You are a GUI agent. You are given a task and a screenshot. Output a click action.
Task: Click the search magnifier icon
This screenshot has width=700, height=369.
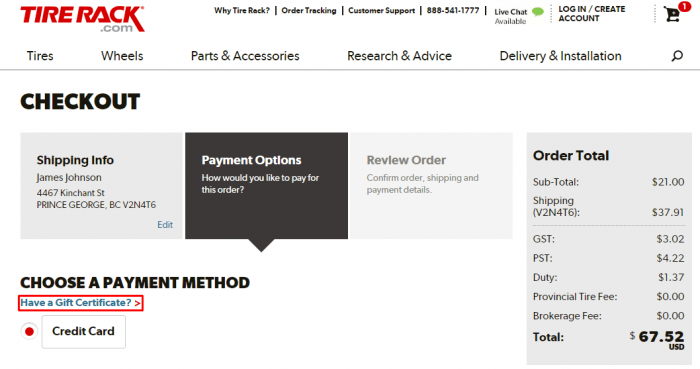tap(677, 56)
